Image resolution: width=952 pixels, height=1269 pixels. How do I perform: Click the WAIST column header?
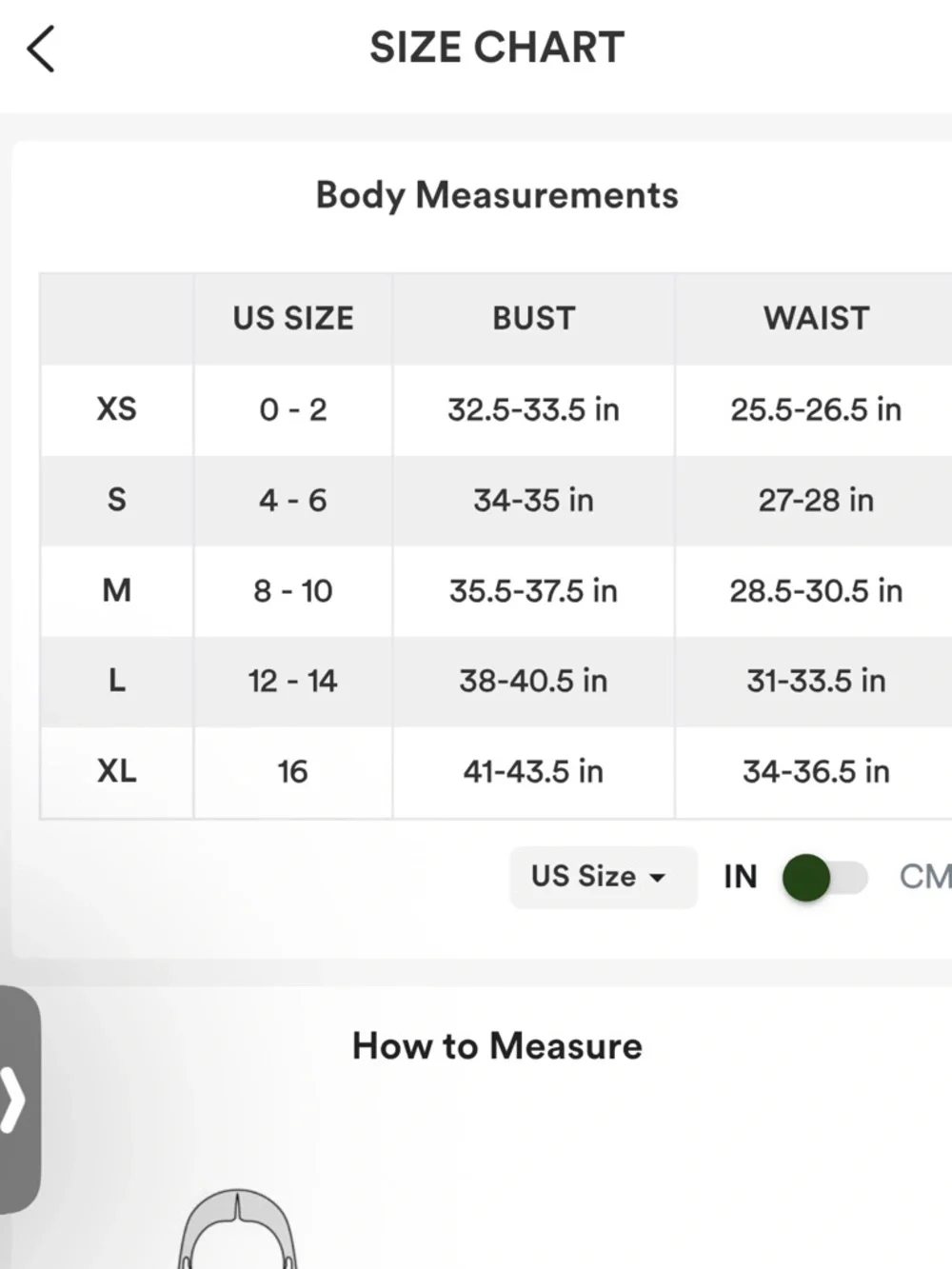(816, 318)
